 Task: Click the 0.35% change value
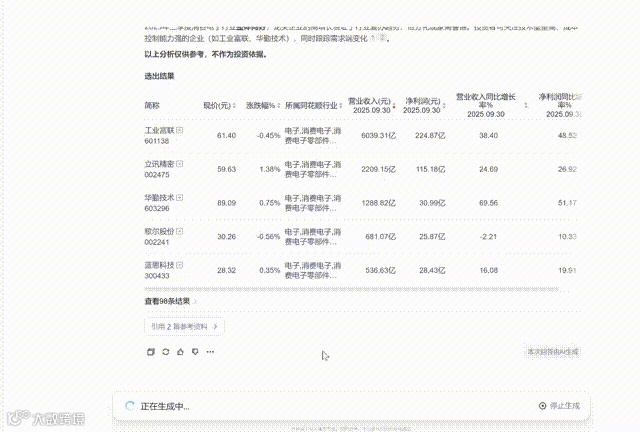coord(270,270)
